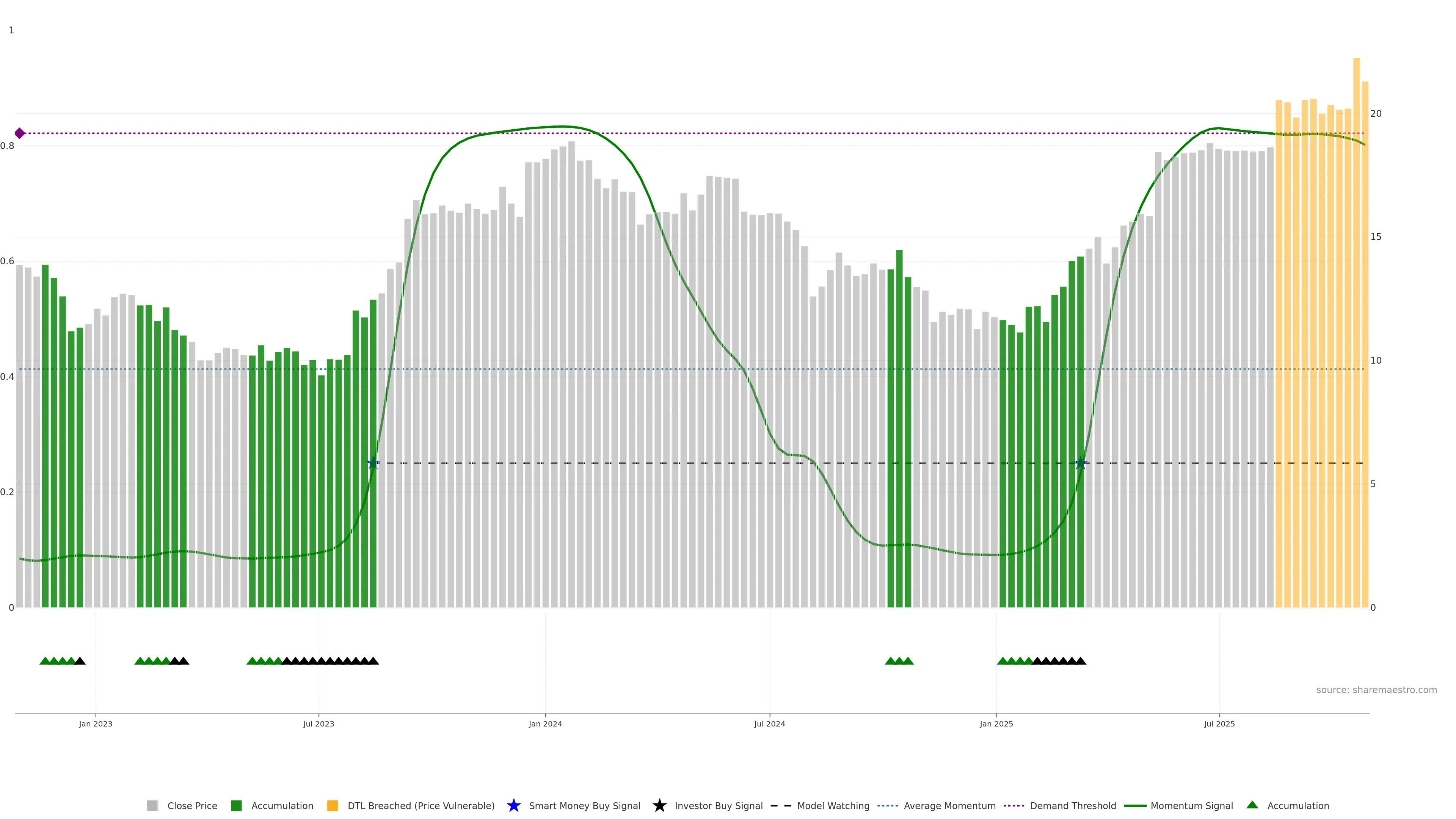This screenshot has height=819, width=1456.
Task: Toggle the Momentum Signal legend entry
Action: click(x=1191, y=805)
